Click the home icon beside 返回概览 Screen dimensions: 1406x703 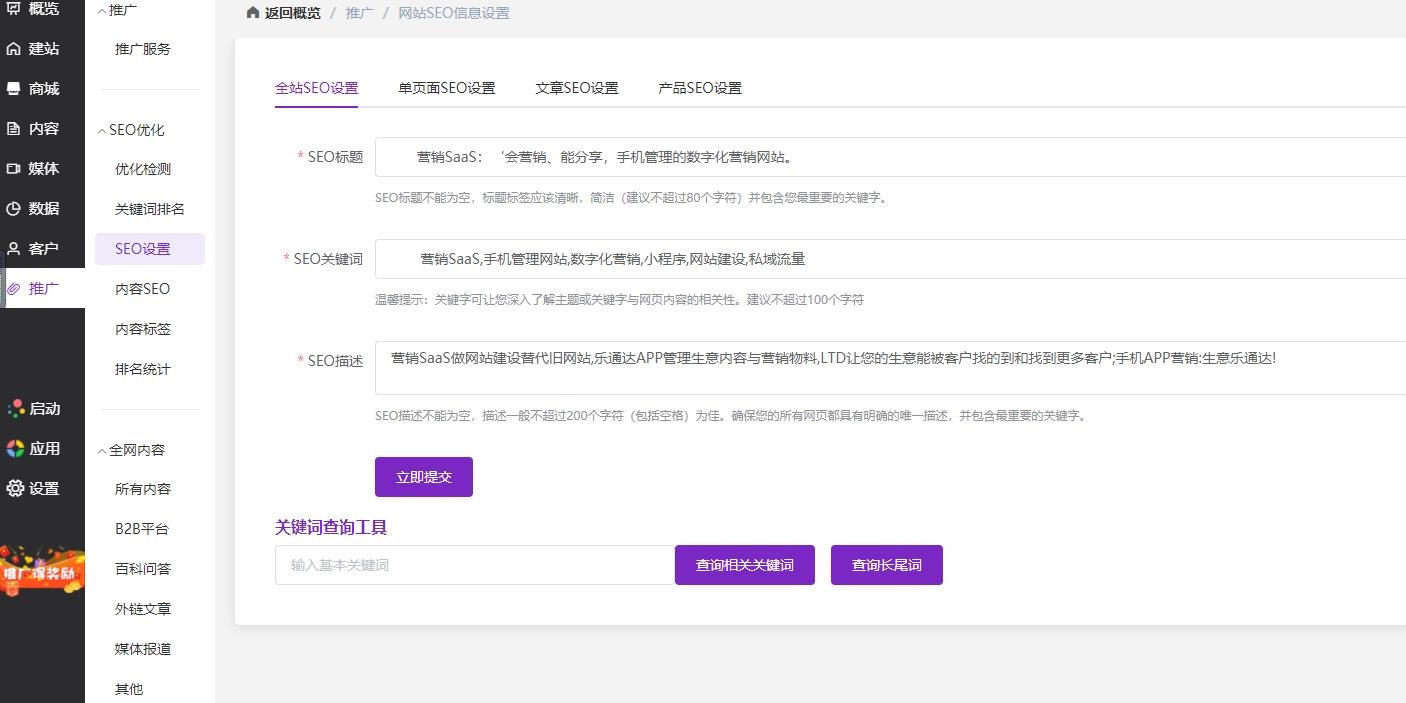[253, 13]
